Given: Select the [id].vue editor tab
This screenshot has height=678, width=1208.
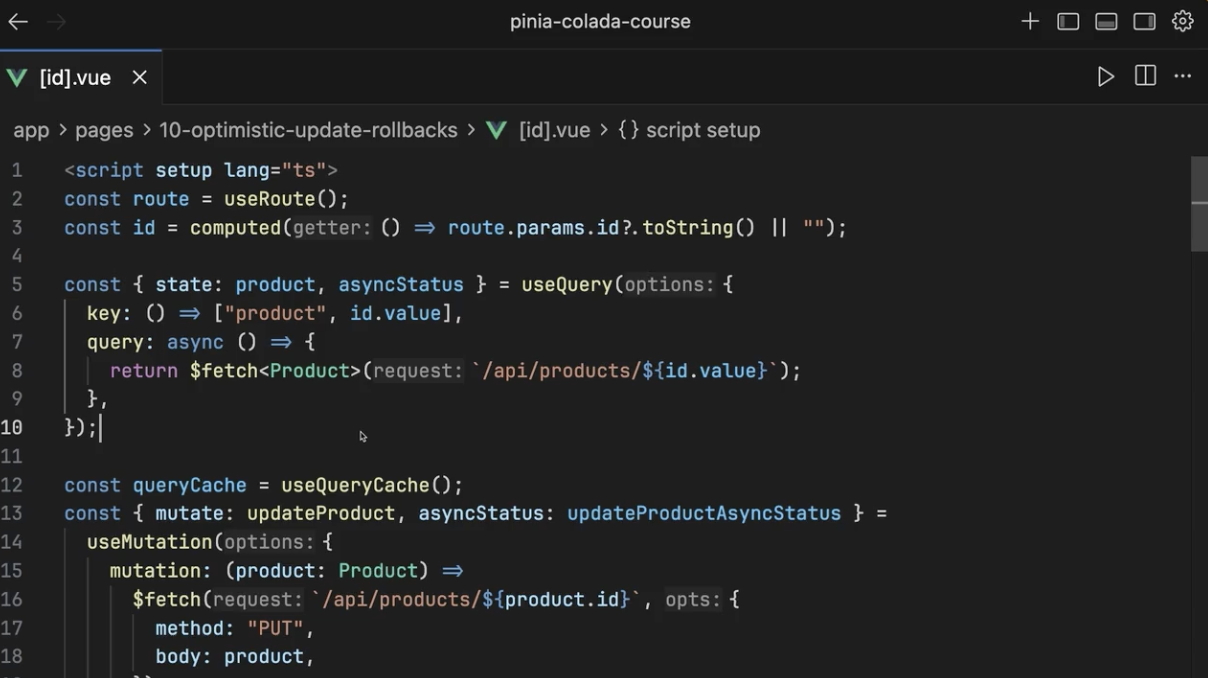Looking at the screenshot, I should (80, 77).
